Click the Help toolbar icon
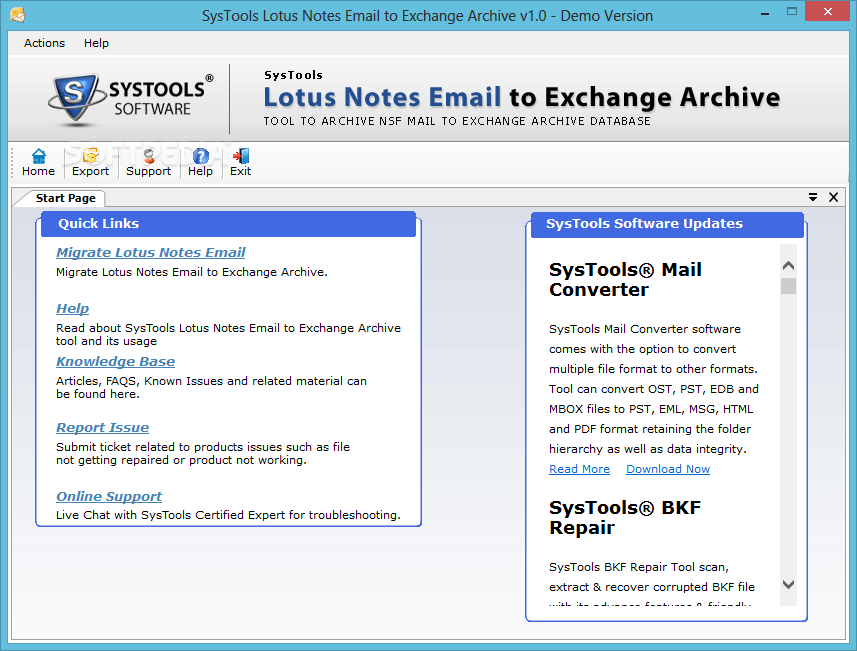The width and height of the screenshot is (857, 651). point(200,162)
